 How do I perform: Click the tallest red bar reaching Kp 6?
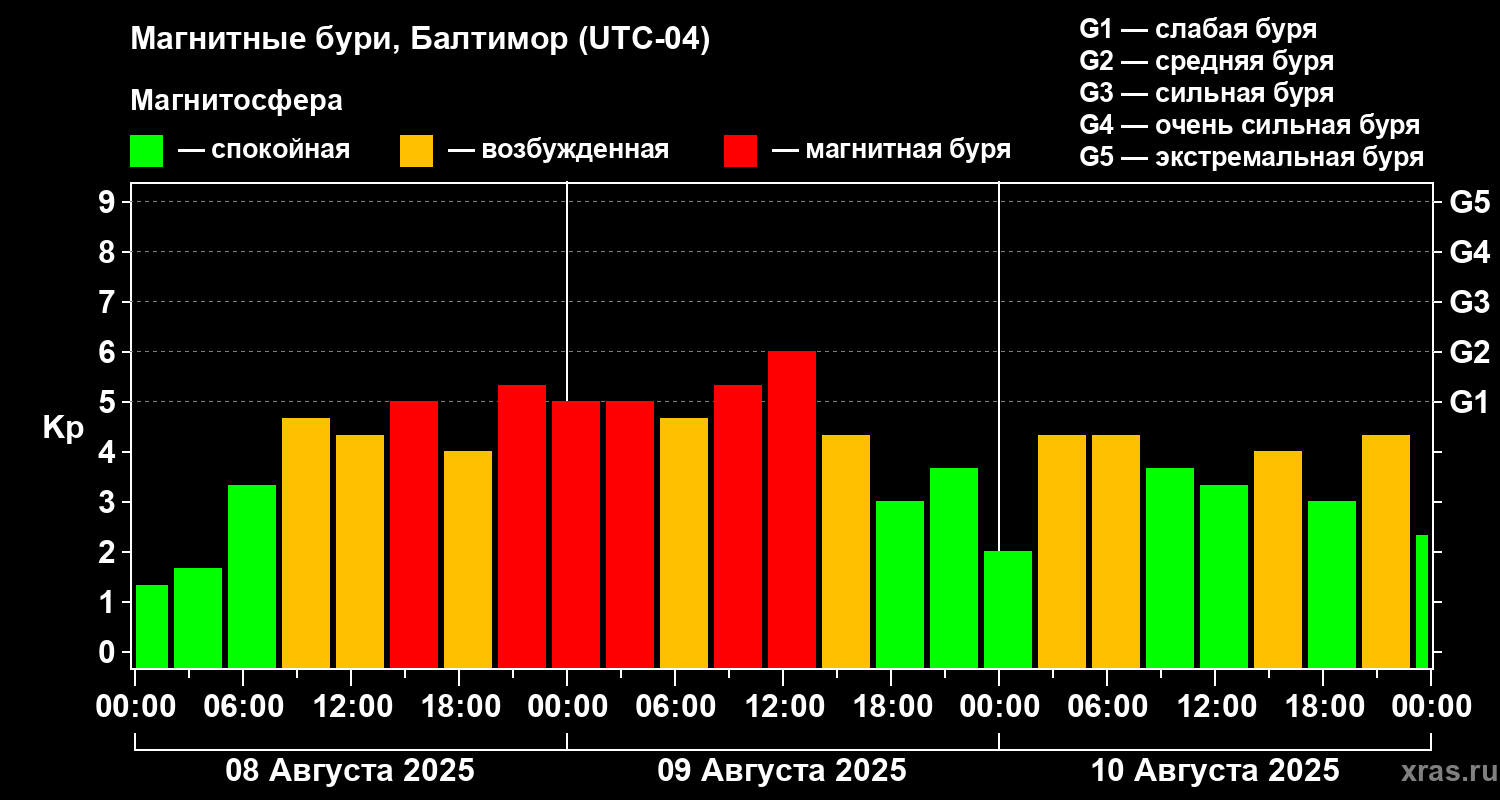pyautogui.click(x=792, y=510)
